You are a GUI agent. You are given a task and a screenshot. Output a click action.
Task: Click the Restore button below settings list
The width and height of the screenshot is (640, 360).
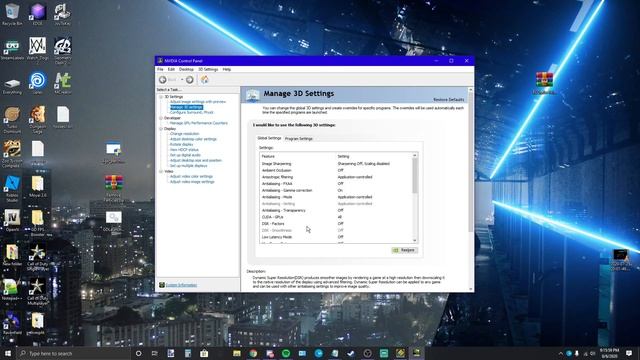404,250
